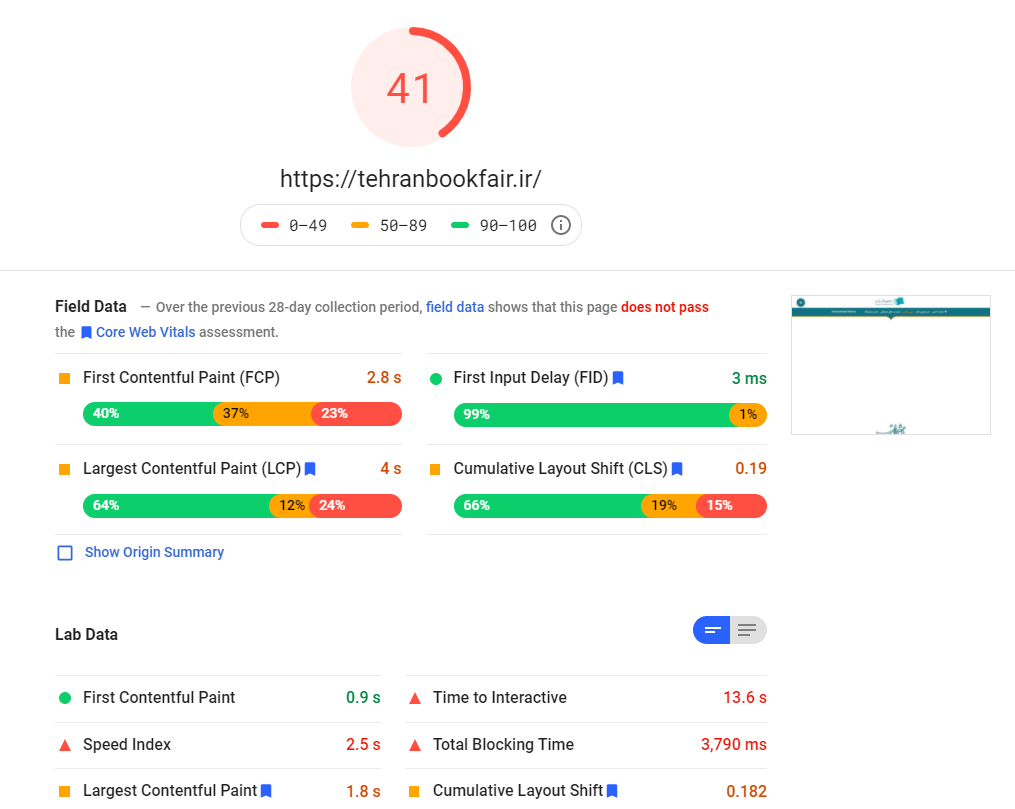
Task: Open the Core Web Vitals link
Action: 145,332
